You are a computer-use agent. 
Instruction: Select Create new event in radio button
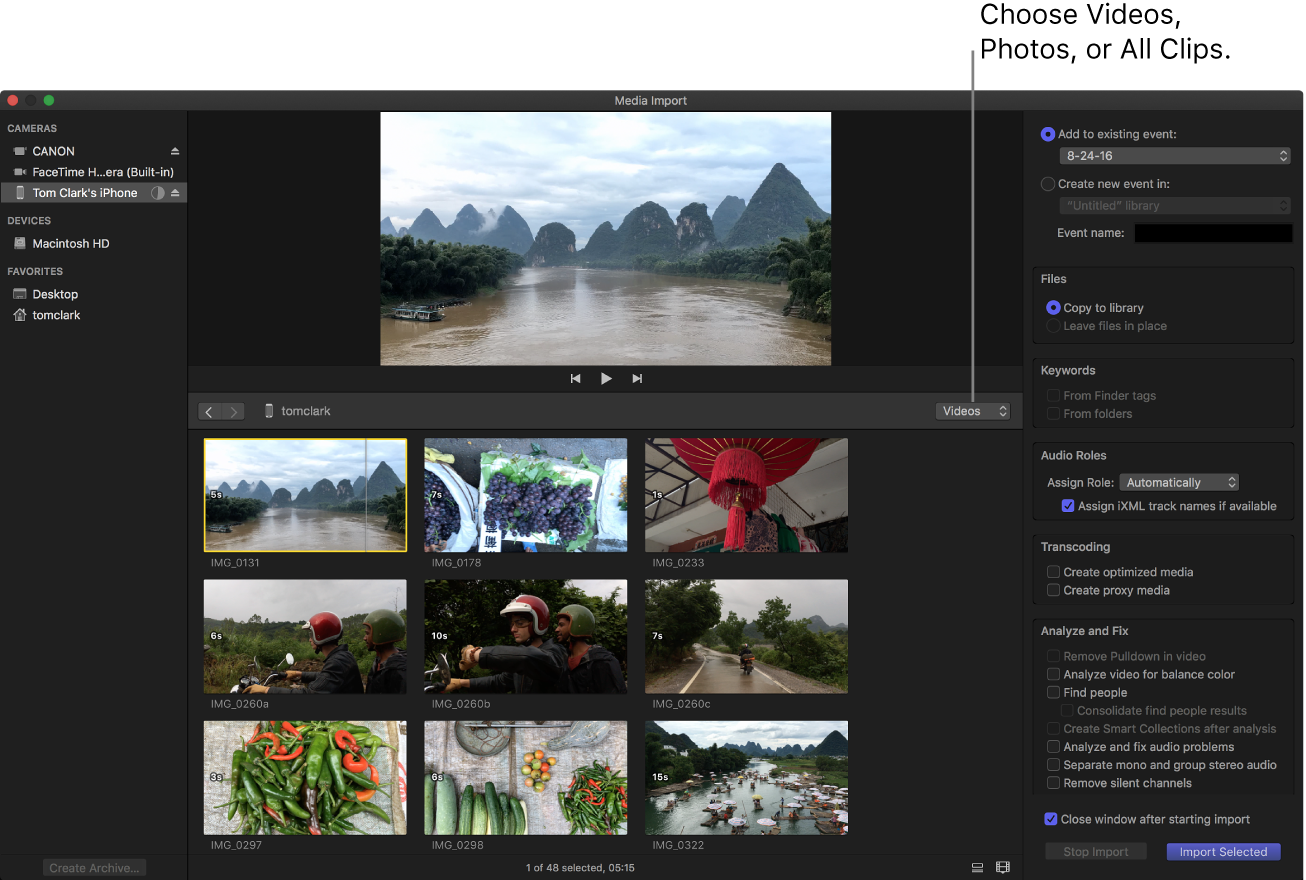coord(1048,184)
